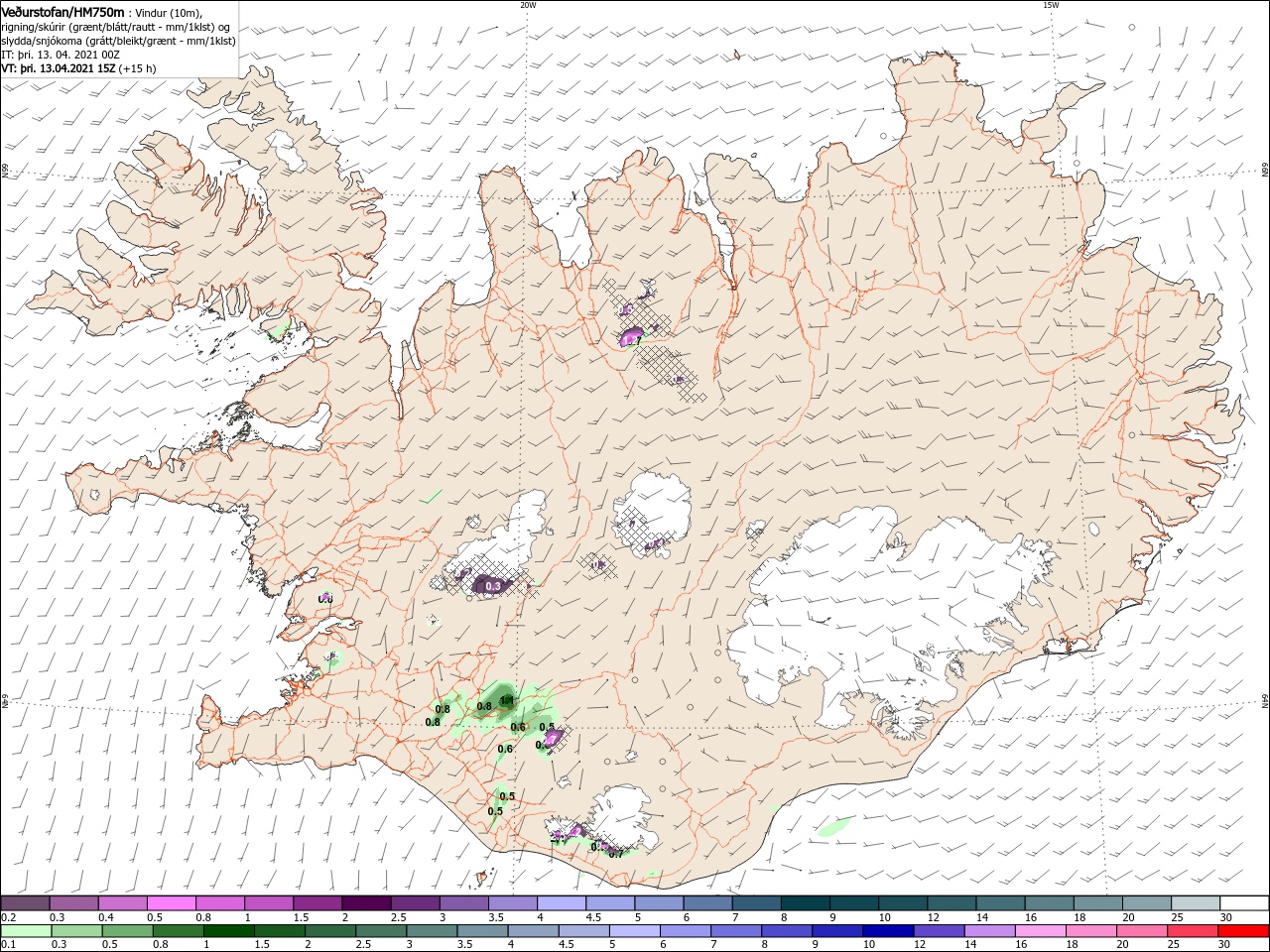Viewport: 1270px width, 952px height.
Task: Select the lower legend deep blue swatch starting at 10
Action: [x=888, y=931]
